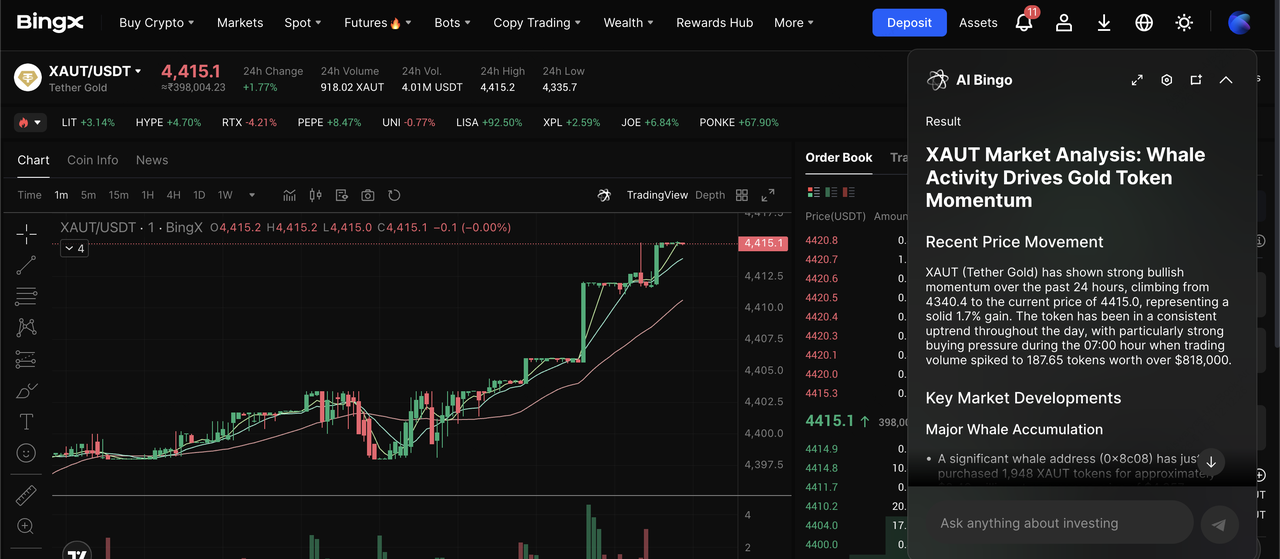This screenshot has width=1280, height=559.
Task: Switch to the Coin Info tab
Action: click(92, 160)
